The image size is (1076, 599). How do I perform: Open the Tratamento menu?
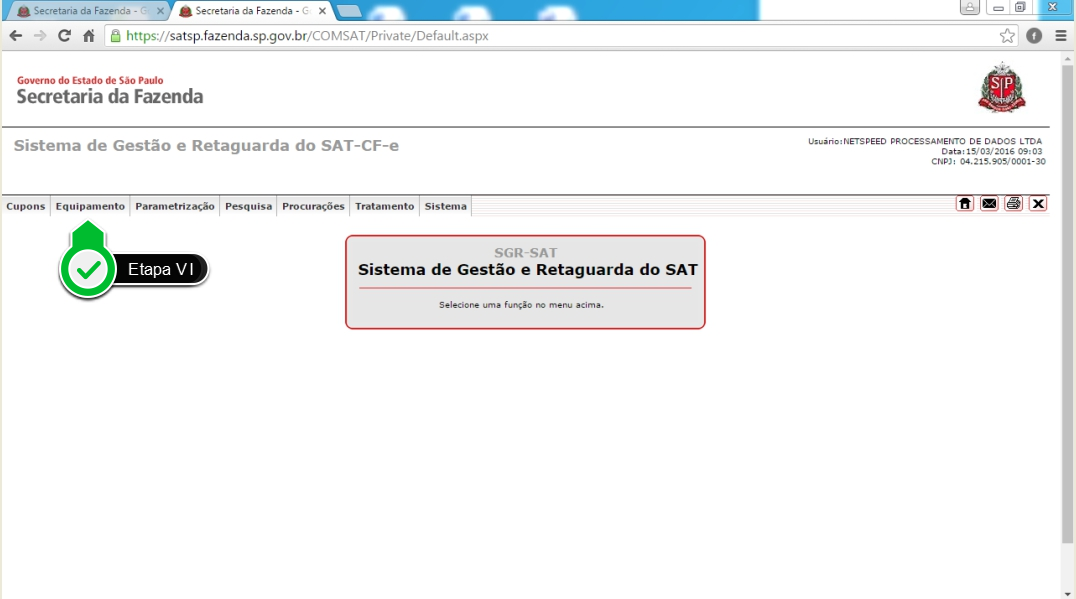tap(384, 207)
